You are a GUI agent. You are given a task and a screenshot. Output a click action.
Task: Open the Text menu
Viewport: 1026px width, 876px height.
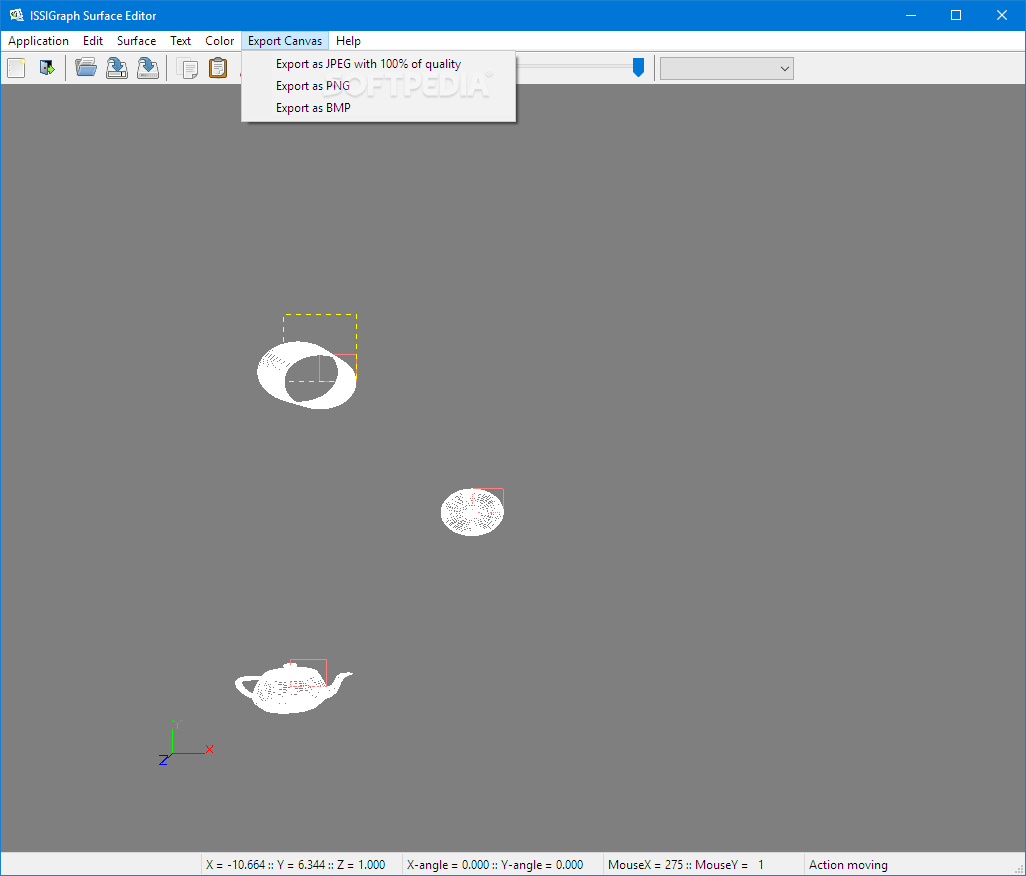(180, 41)
